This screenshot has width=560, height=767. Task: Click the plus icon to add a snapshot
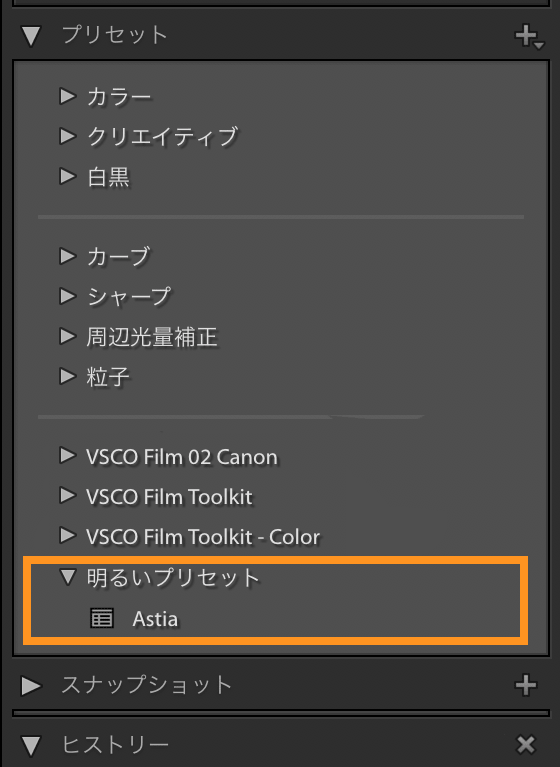[526, 685]
